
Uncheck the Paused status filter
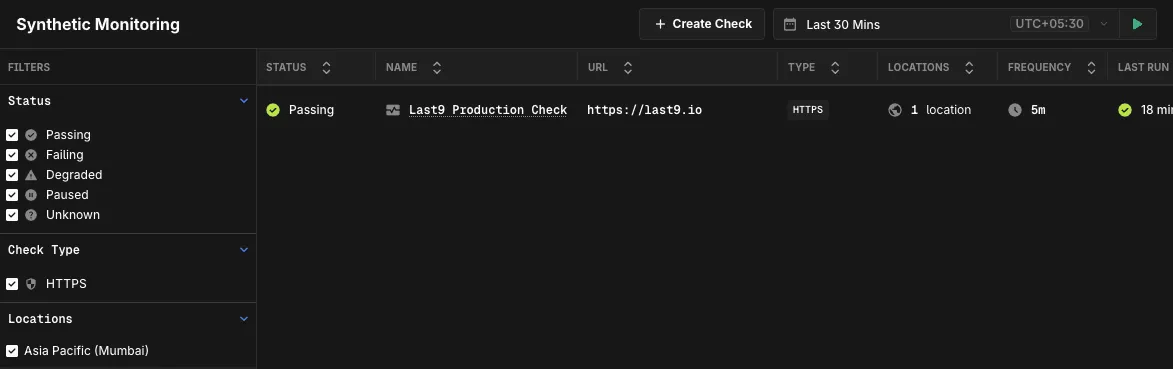pyautogui.click(x=12, y=195)
